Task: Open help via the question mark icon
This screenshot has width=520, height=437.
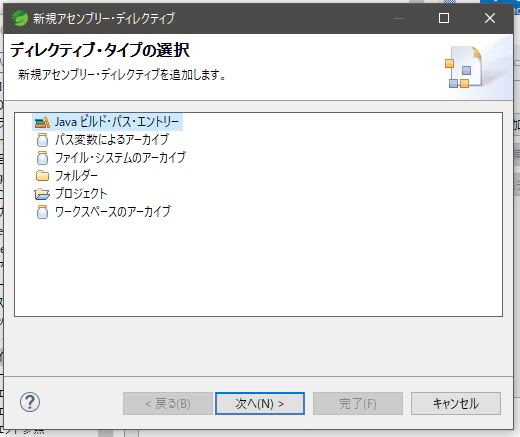Action: click(30, 402)
